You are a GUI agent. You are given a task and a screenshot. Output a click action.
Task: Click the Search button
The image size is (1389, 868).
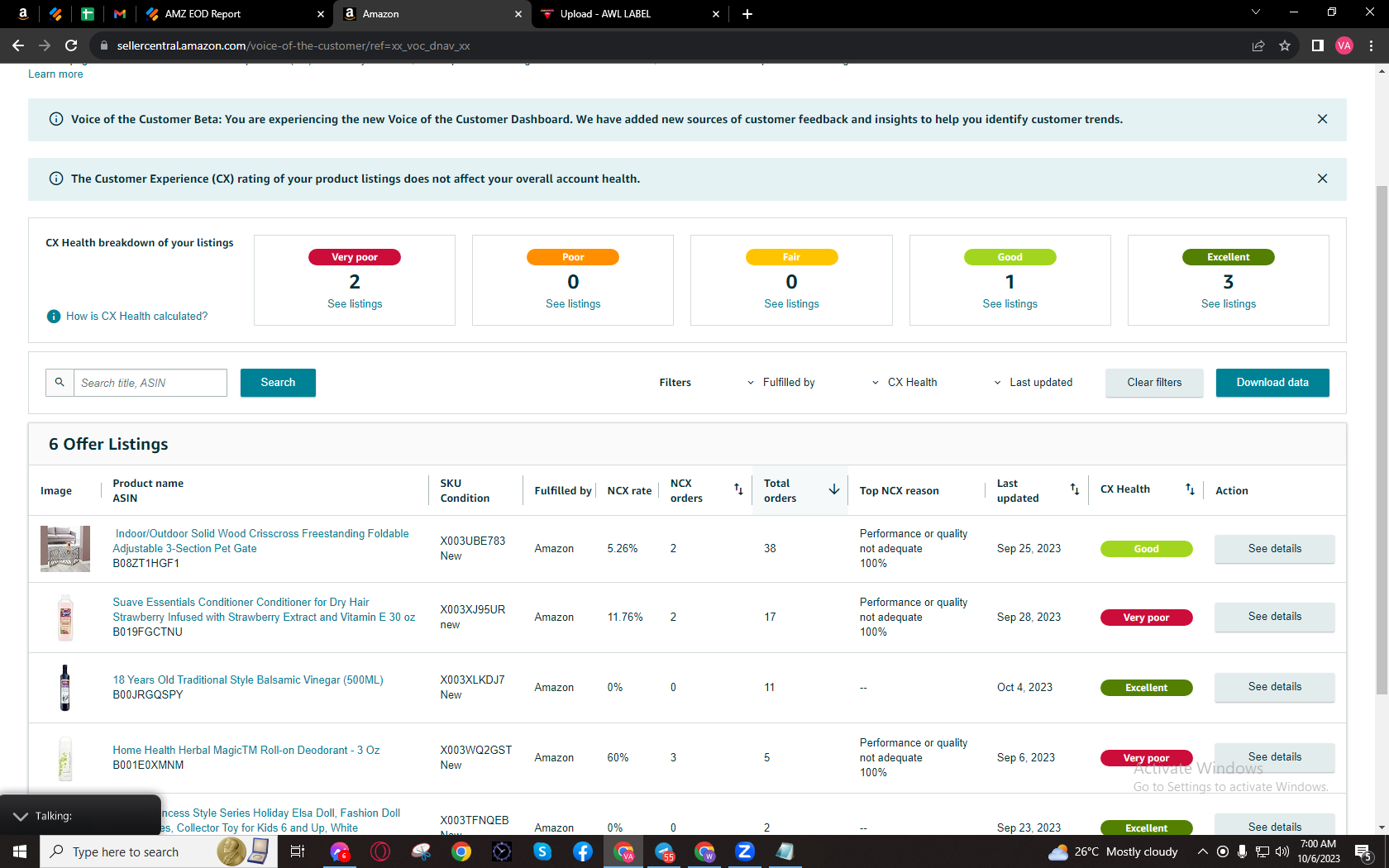coord(278,383)
